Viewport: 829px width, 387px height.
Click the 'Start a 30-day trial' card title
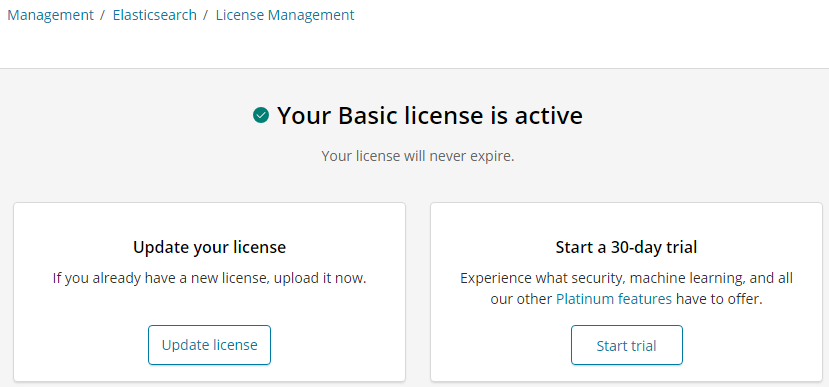[627, 247]
